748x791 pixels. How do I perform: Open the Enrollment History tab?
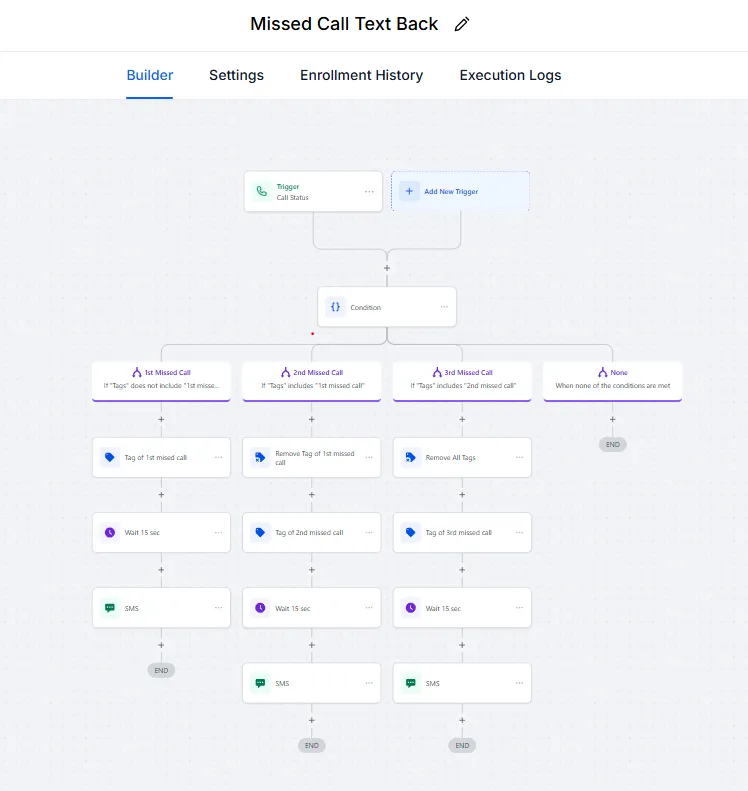tap(361, 75)
